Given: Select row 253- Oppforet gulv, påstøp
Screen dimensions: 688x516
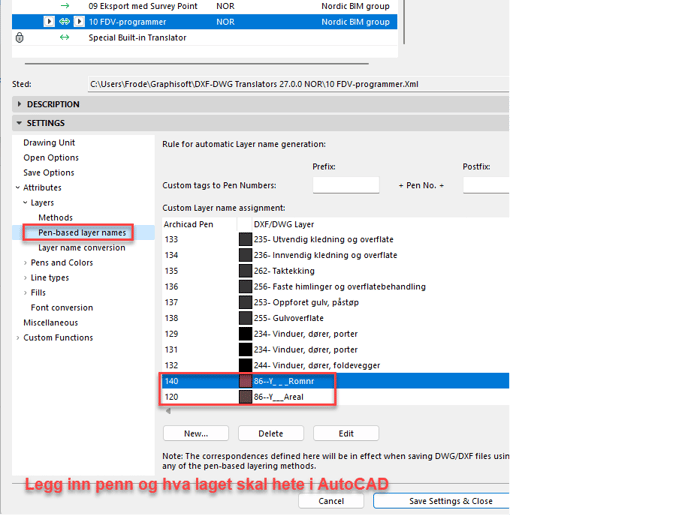Looking at the screenshot, I should 336,302.
